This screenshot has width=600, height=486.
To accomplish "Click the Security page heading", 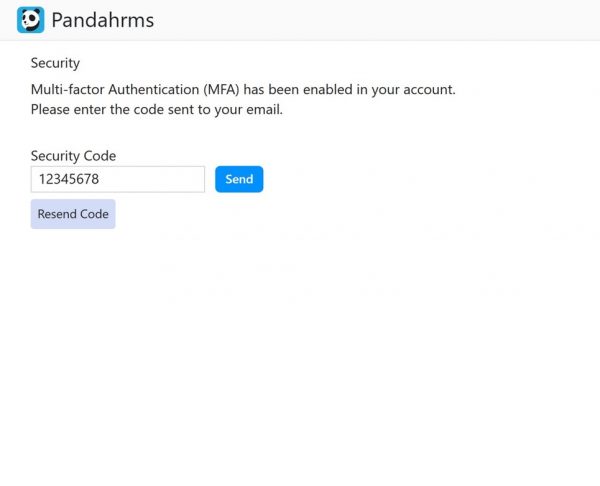I will (55, 63).
